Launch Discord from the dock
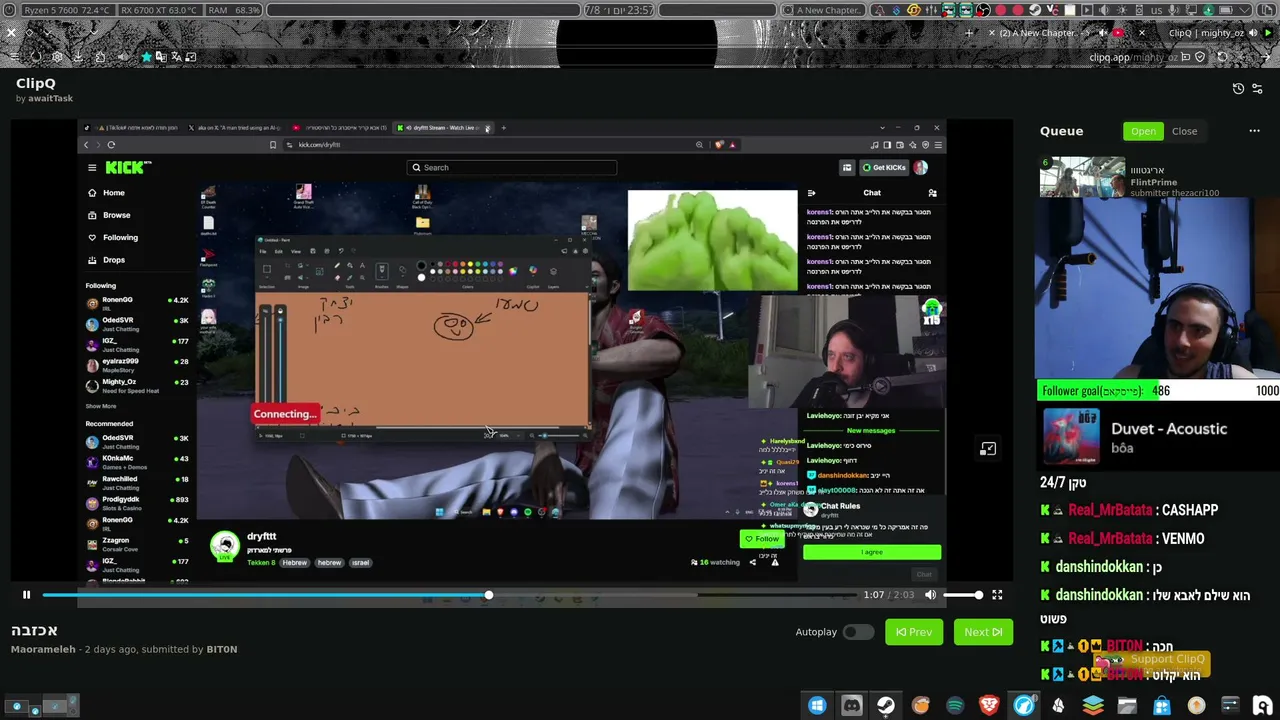Viewport: 1280px width, 720px height. click(x=852, y=706)
